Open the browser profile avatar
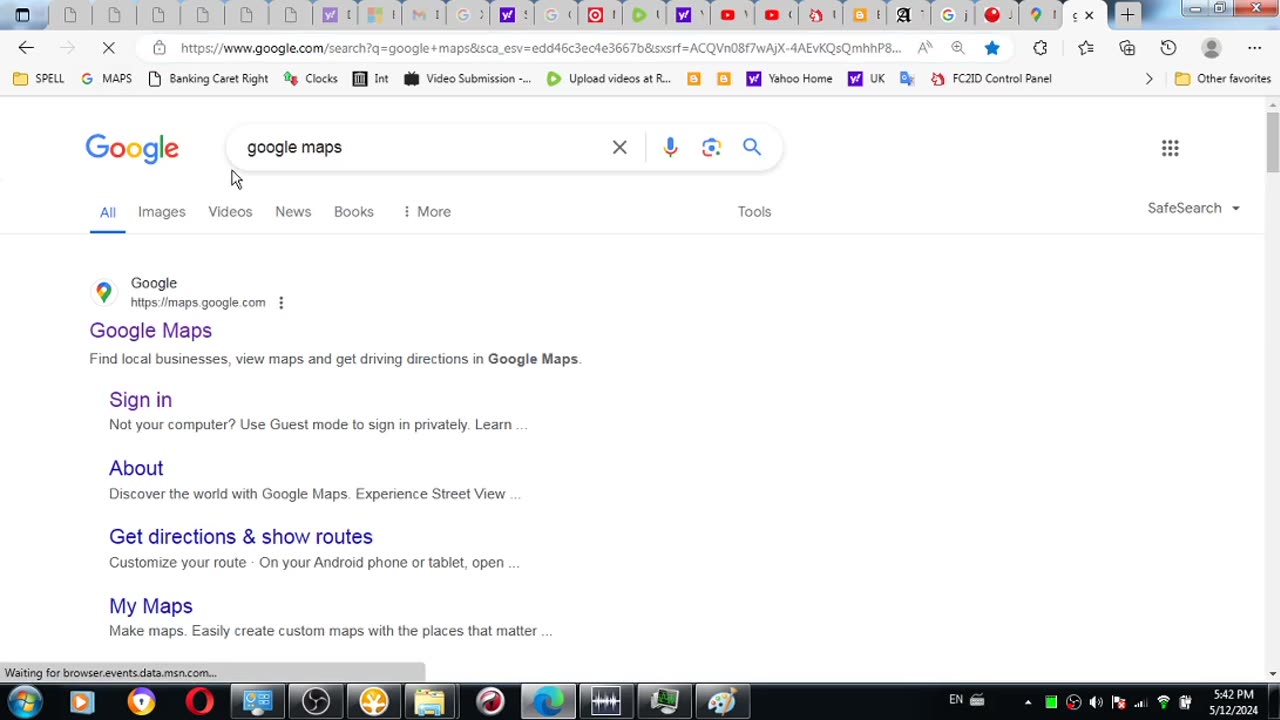Screen dimensions: 1280x720 tap(1211, 48)
